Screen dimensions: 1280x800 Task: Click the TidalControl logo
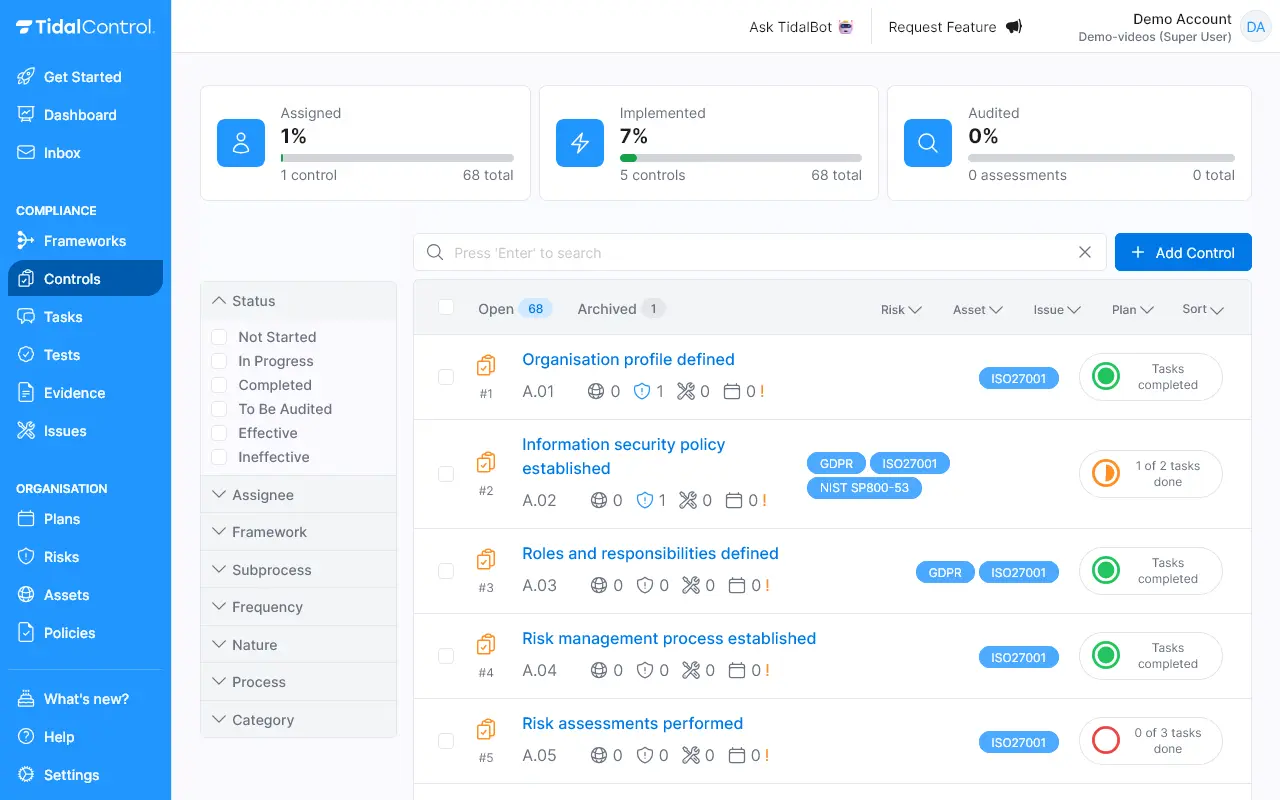(85, 27)
